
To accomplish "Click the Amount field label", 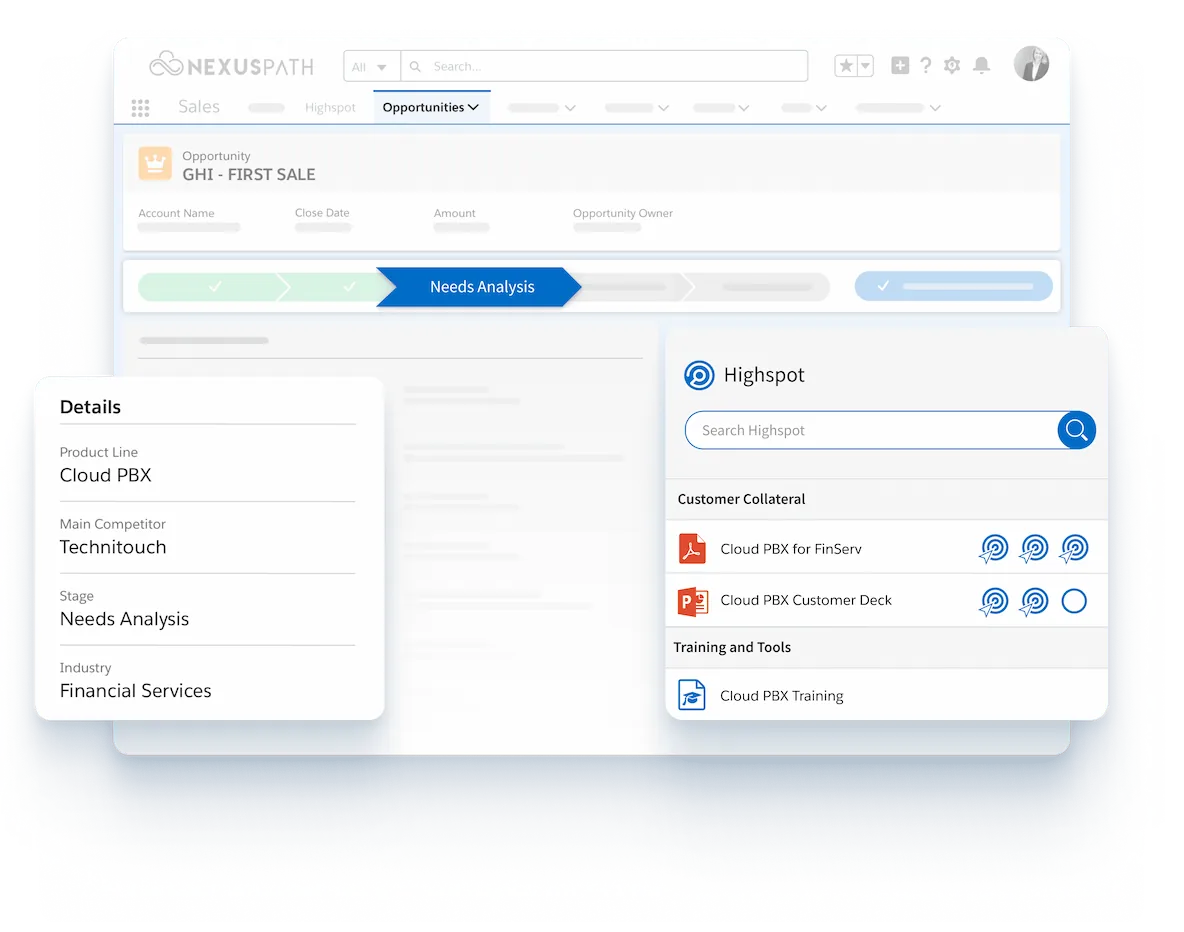I will click(455, 213).
